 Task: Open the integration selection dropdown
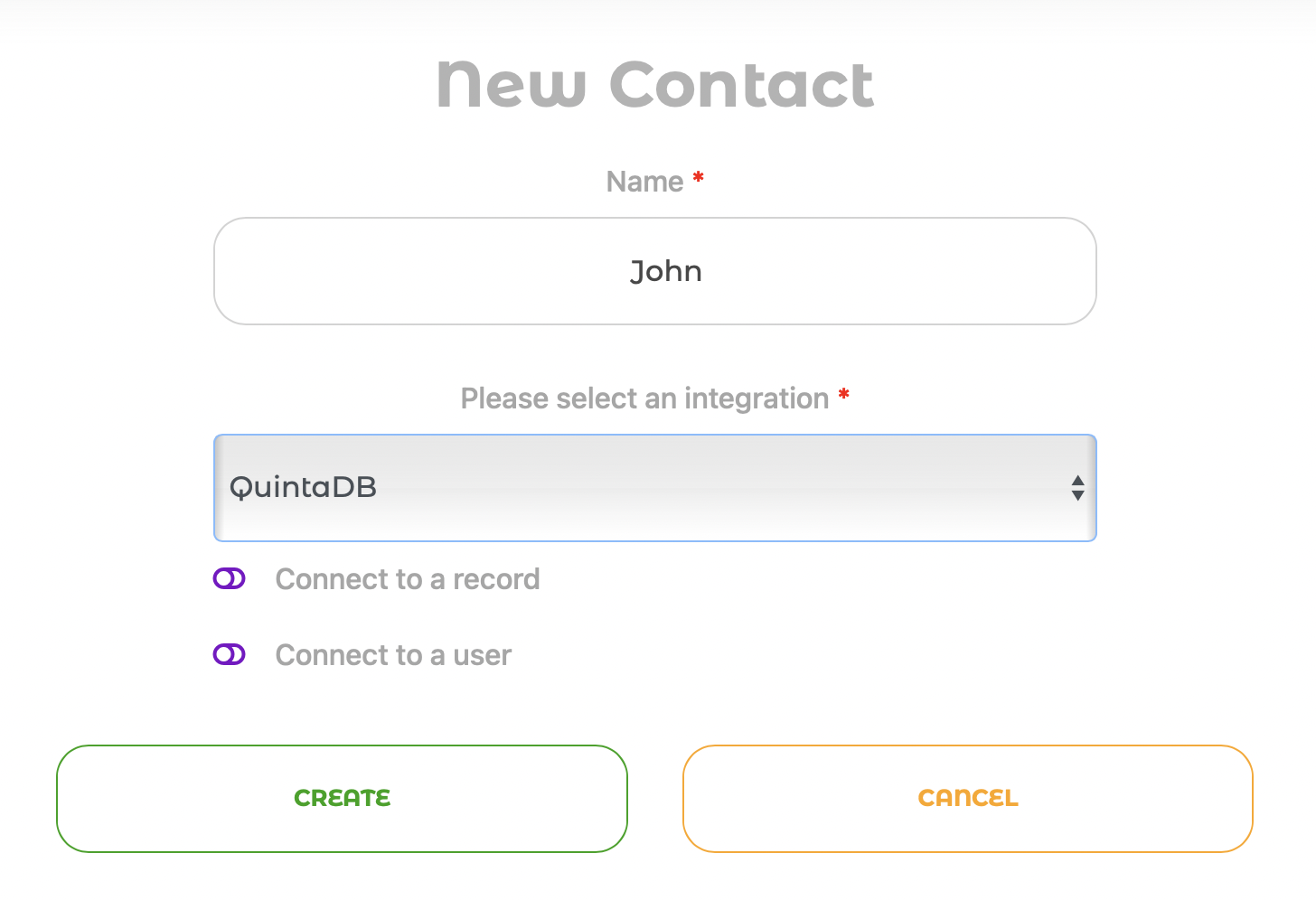[x=655, y=488]
